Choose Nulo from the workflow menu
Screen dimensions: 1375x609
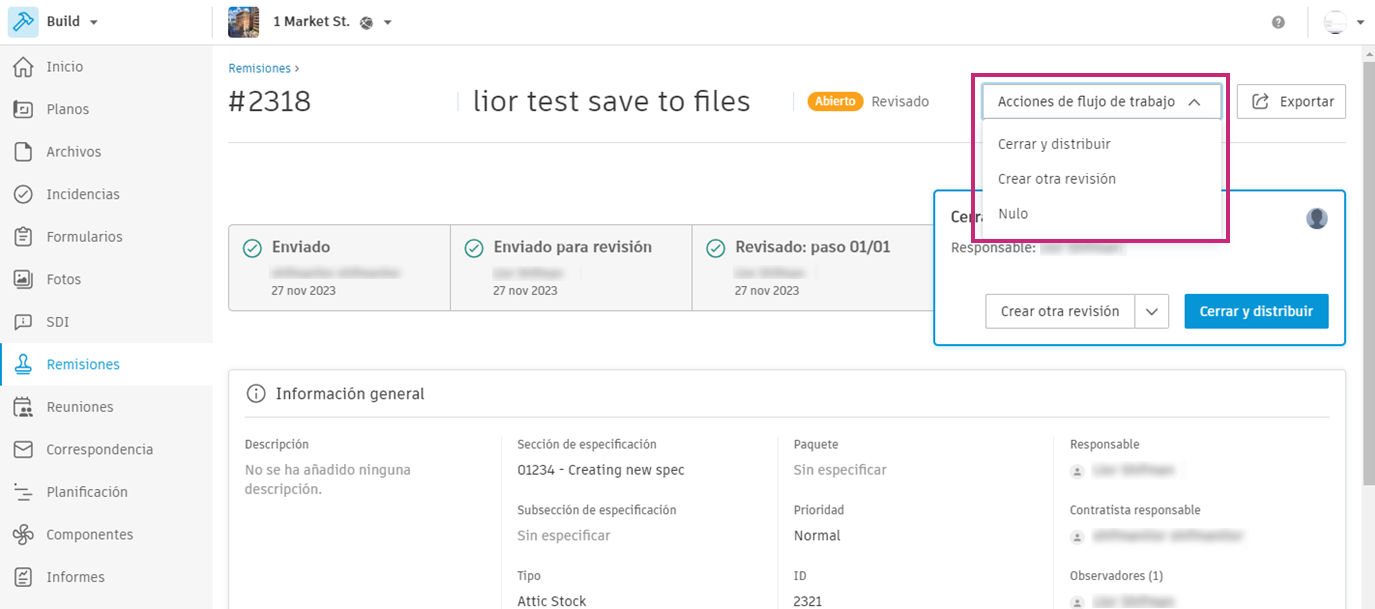tap(1013, 214)
